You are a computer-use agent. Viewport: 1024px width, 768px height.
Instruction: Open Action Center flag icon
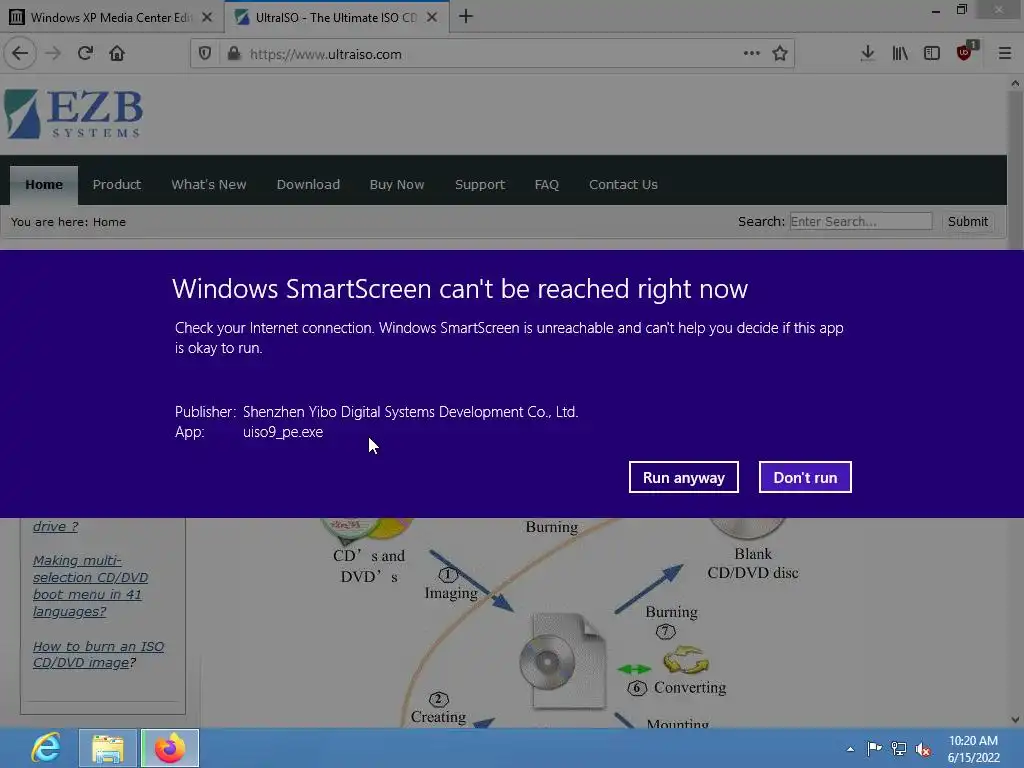point(874,748)
